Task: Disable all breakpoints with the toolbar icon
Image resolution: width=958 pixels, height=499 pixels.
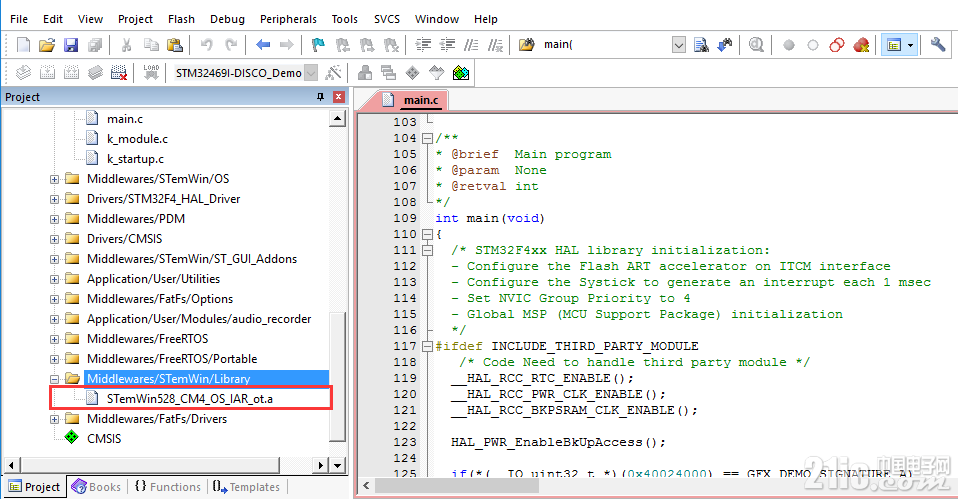Action: (x=836, y=45)
